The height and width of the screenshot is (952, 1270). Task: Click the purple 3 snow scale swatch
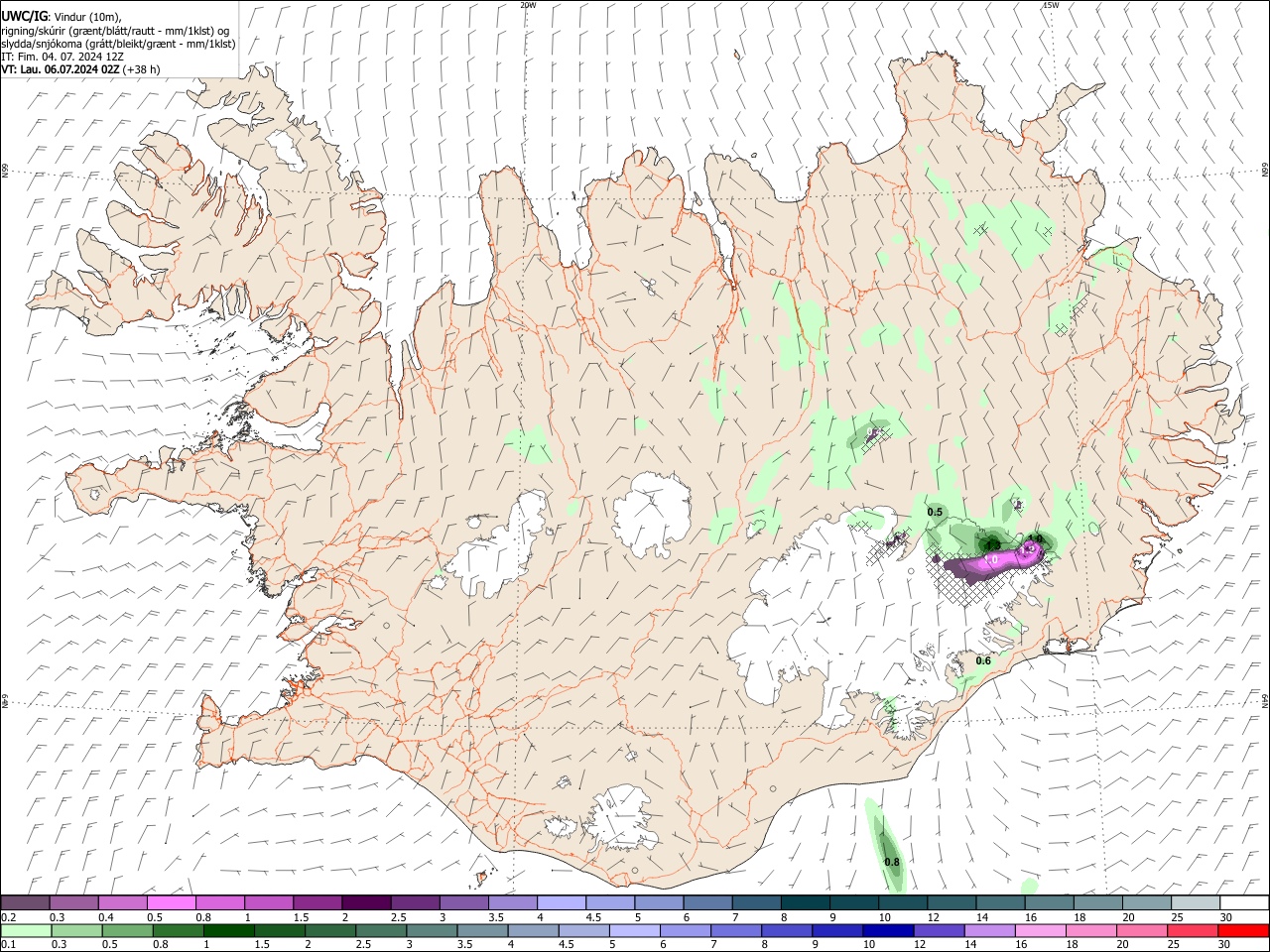pyautogui.click(x=463, y=902)
